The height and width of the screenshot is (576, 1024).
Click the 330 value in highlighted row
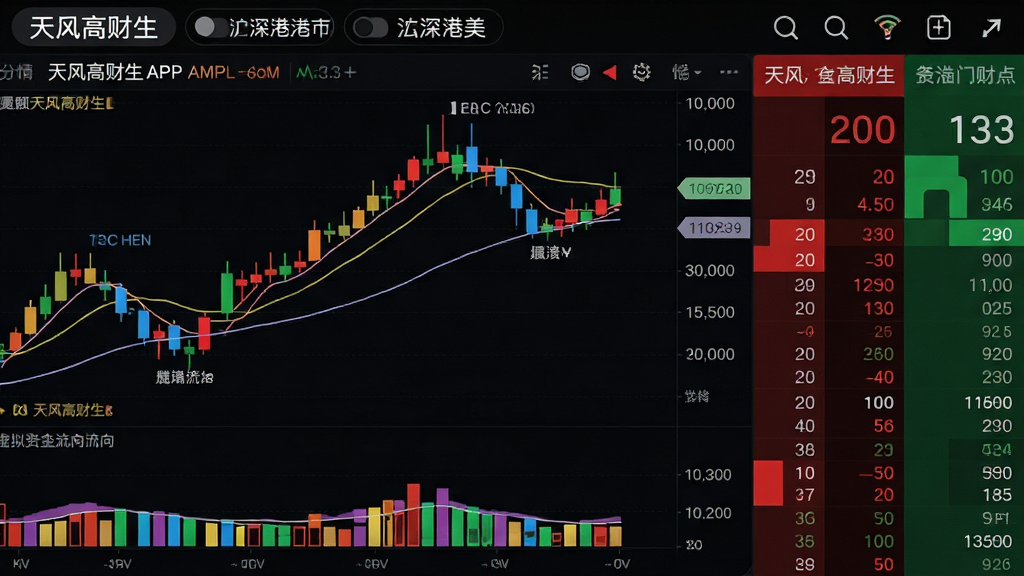[x=878, y=234]
